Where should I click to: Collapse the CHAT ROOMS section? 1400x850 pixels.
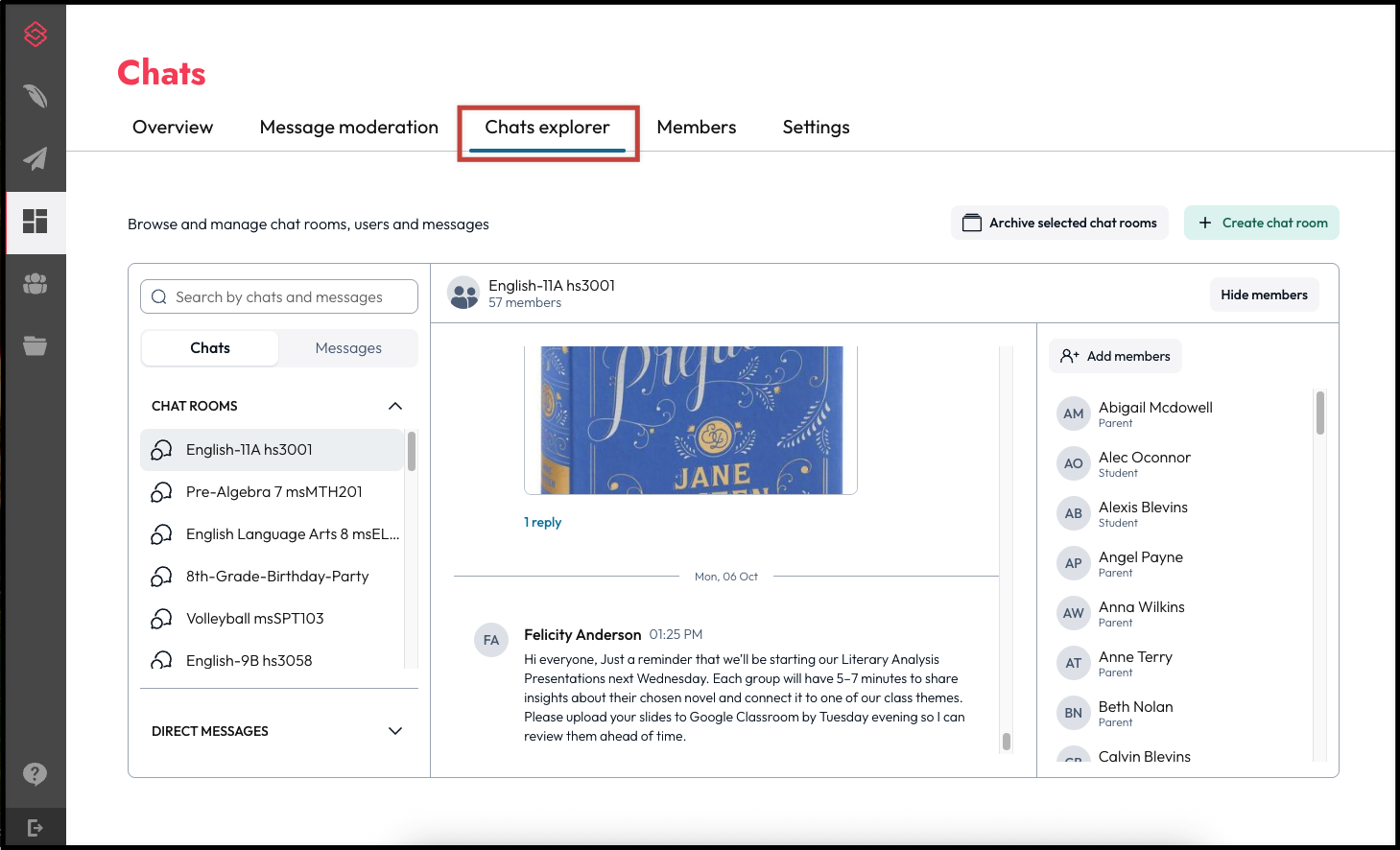[395, 406]
